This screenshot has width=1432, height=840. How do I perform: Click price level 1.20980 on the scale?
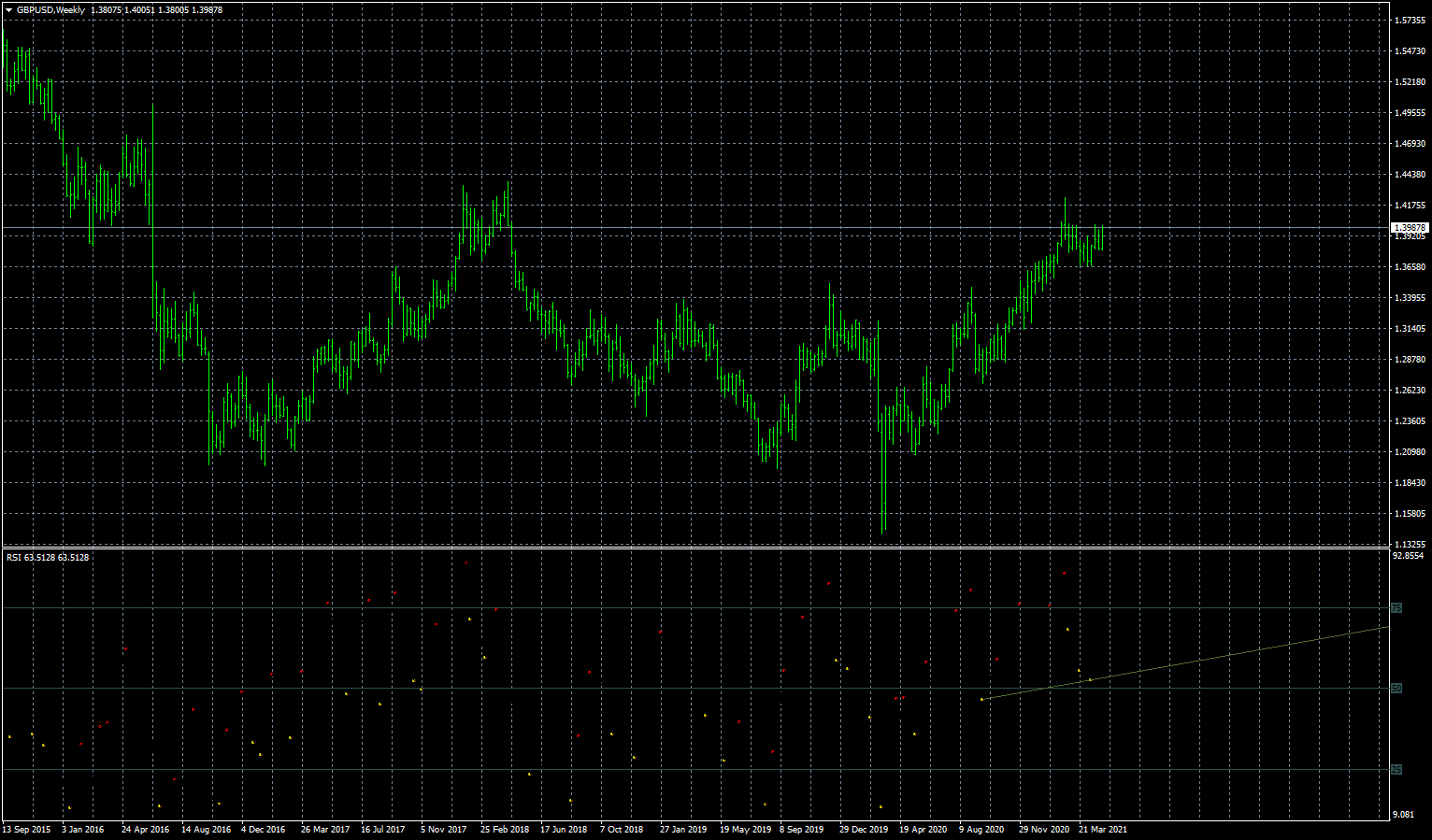pos(1410,451)
